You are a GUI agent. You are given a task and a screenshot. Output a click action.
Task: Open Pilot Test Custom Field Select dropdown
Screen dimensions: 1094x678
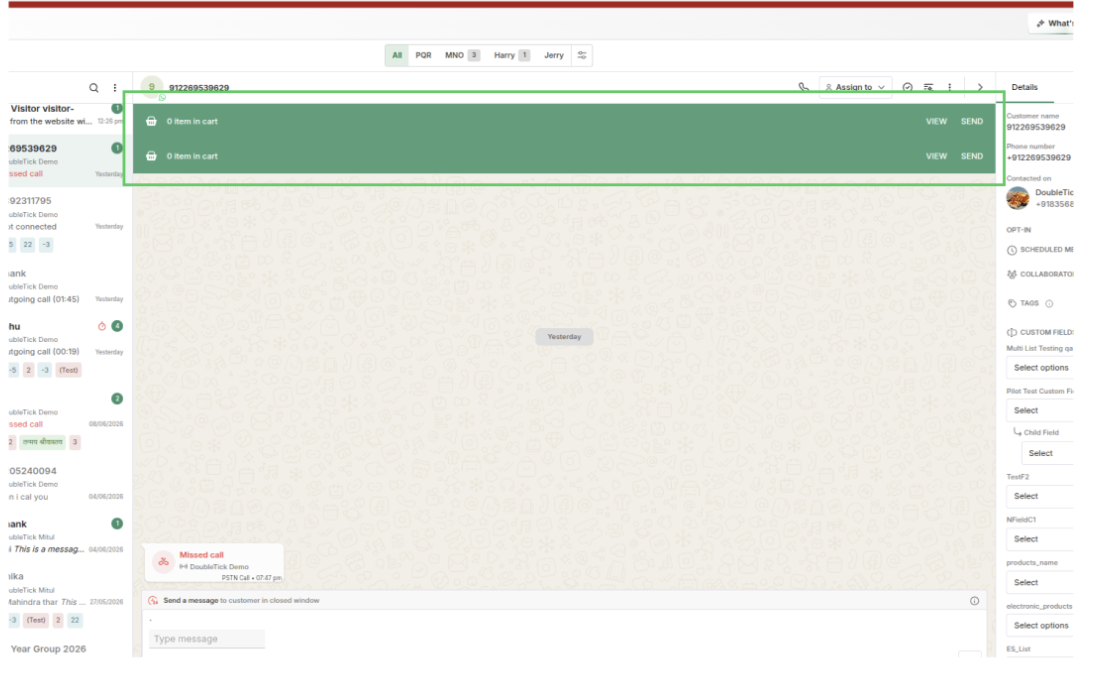tap(1040, 411)
